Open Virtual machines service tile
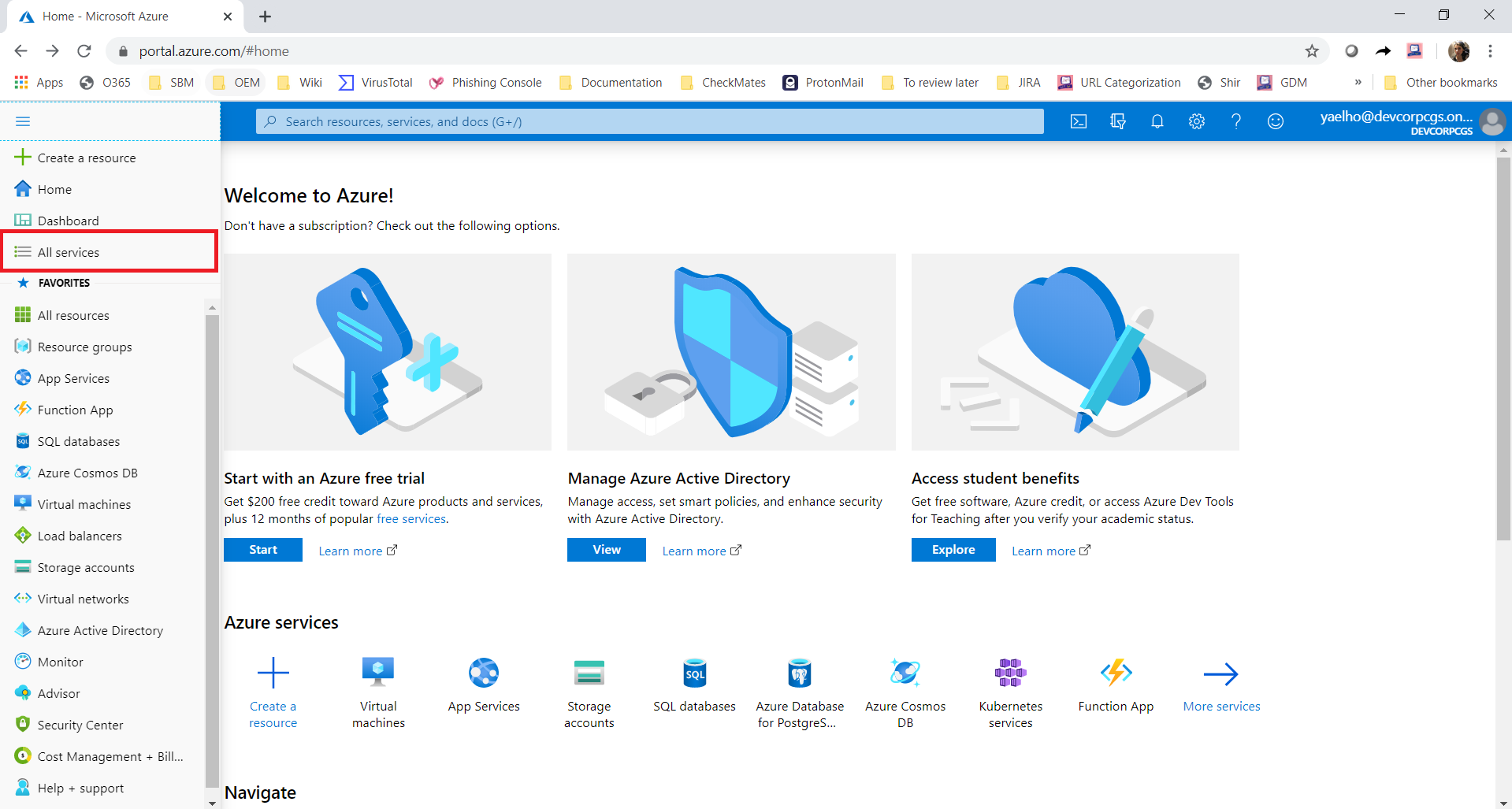1512x809 pixels. [378, 693]
